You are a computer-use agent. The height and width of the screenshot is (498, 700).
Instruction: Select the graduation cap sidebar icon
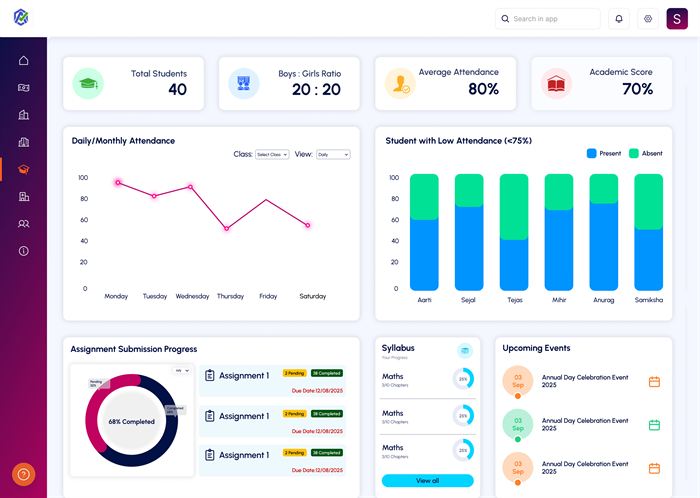pyautogui.click(x=23, y=169)
